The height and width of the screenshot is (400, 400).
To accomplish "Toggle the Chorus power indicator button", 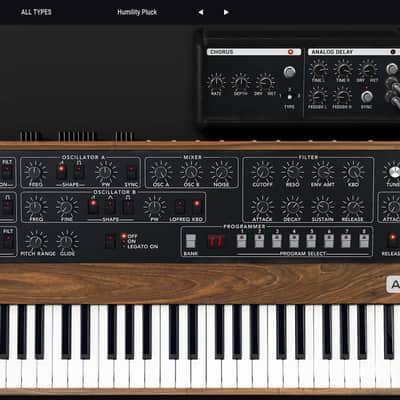I will click(290, 52).
